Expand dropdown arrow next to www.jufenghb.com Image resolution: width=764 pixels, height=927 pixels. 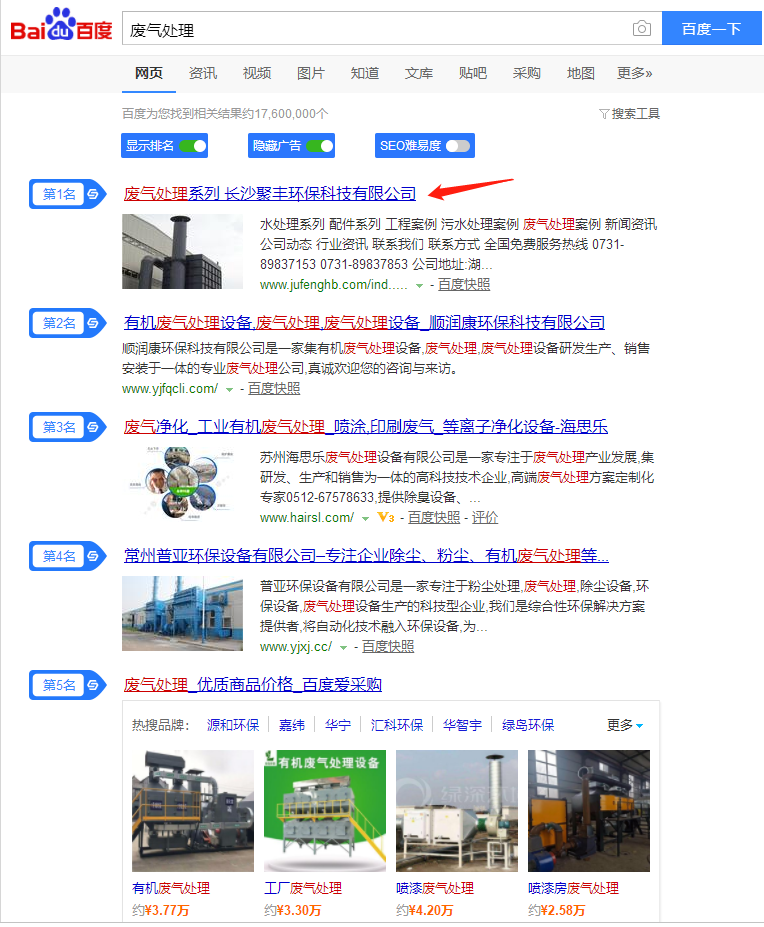(x=419, y=286)
